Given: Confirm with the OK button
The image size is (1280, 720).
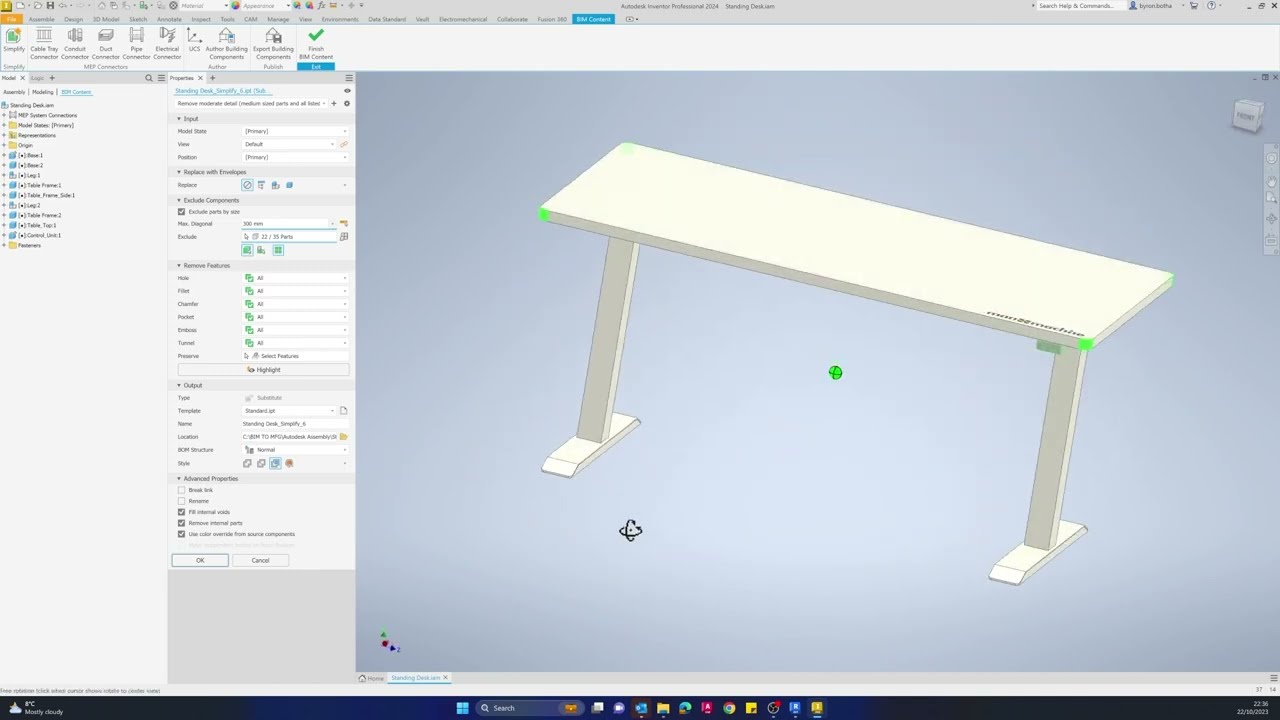Looking at the screenshot, I should (200, 560).
